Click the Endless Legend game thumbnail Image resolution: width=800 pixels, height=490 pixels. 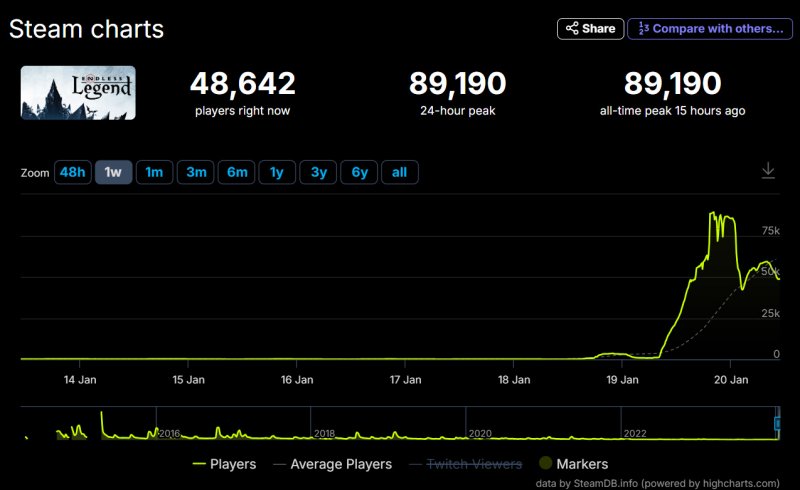78,93
